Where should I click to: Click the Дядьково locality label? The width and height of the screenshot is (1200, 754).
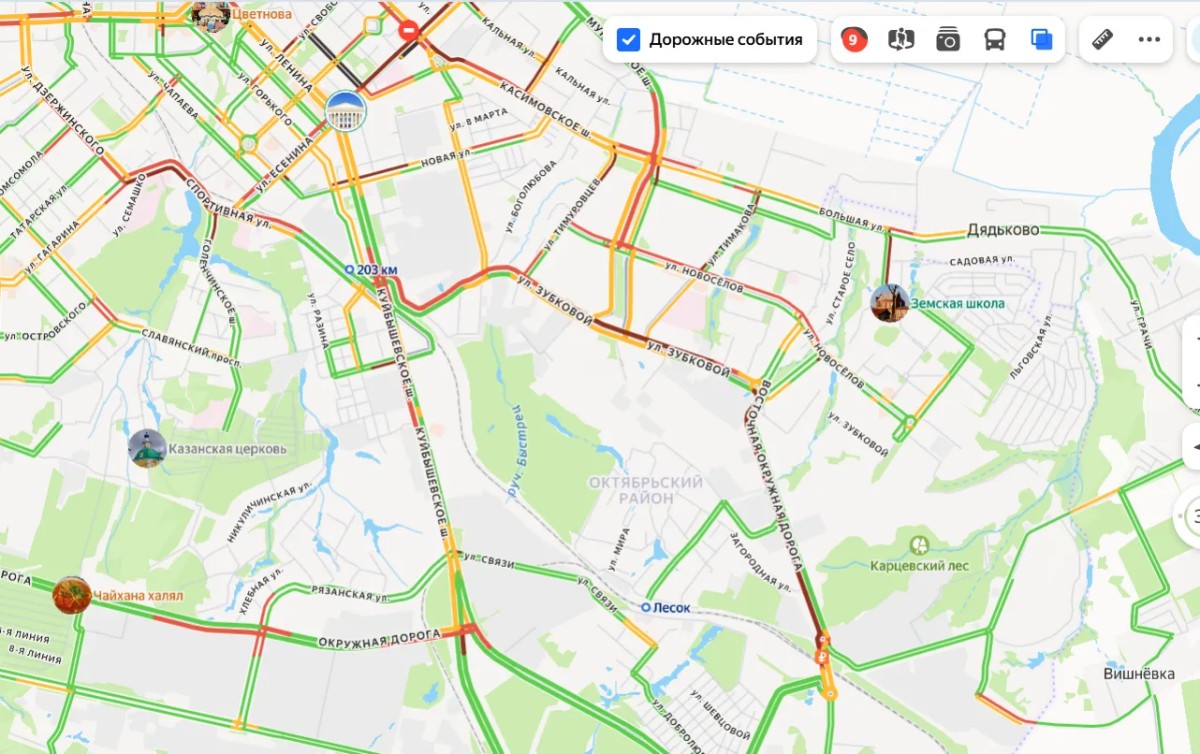(x=1003, y=230)
